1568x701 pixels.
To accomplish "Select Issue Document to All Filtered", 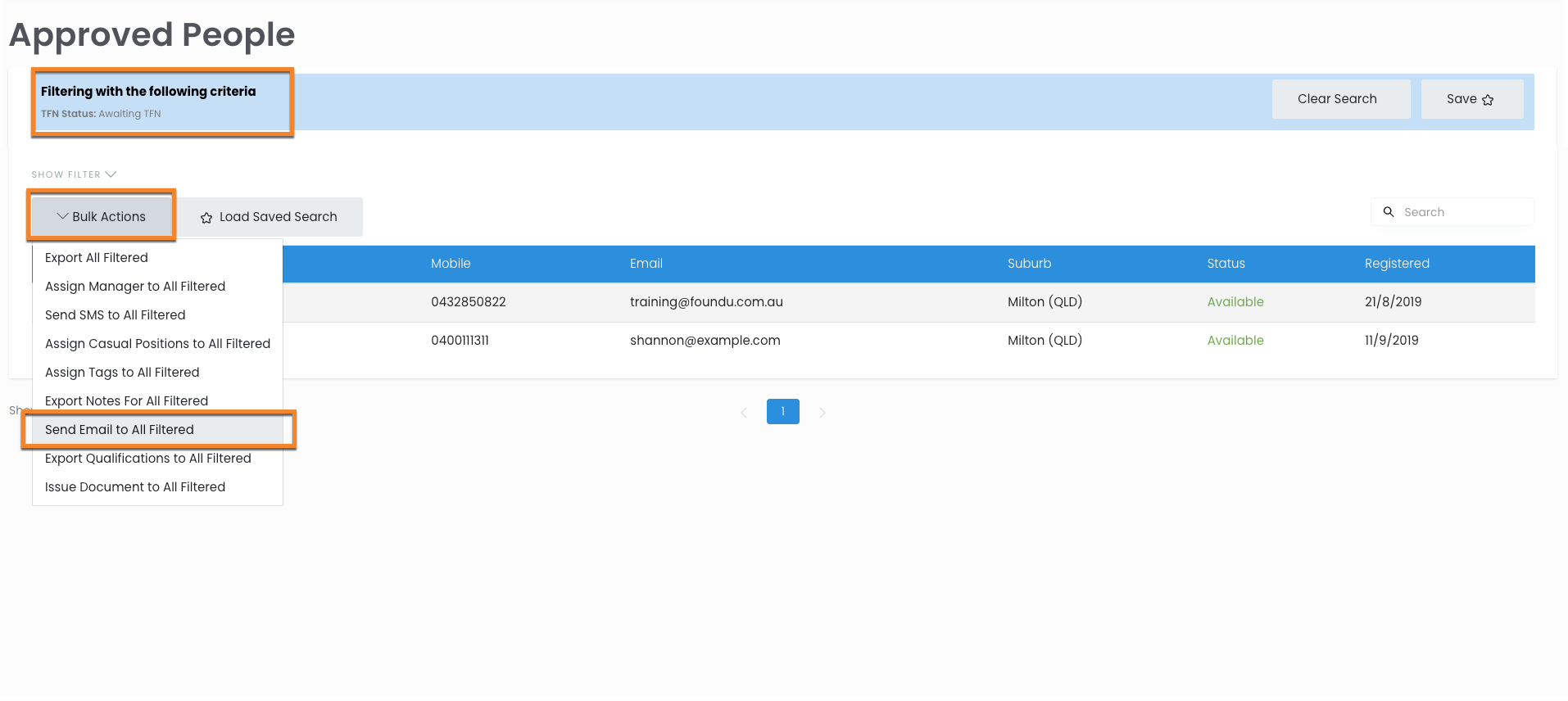I will tap(135, 487).
